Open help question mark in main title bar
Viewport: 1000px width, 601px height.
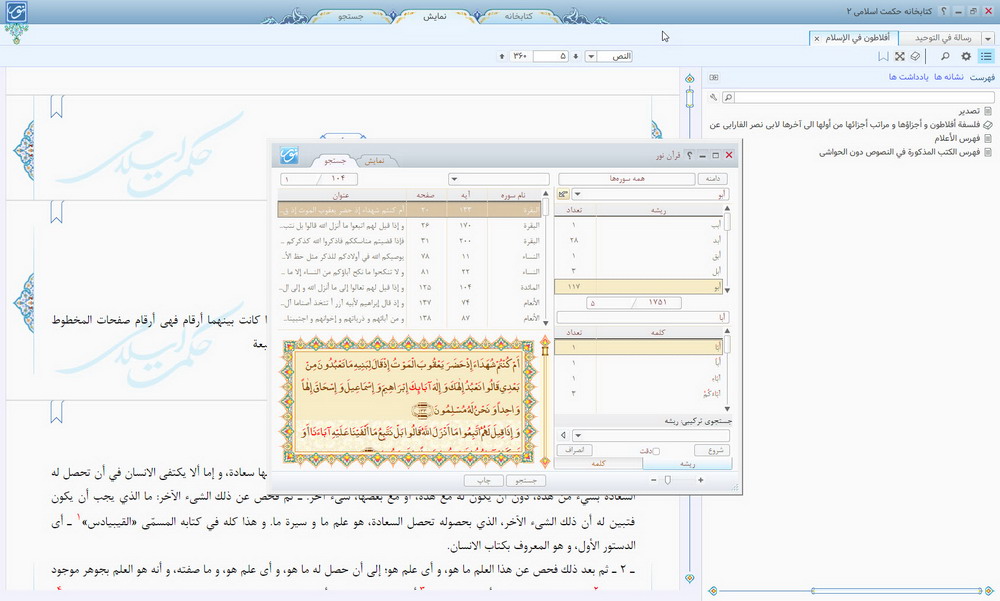pyautogui.click(x=944, y=11)
